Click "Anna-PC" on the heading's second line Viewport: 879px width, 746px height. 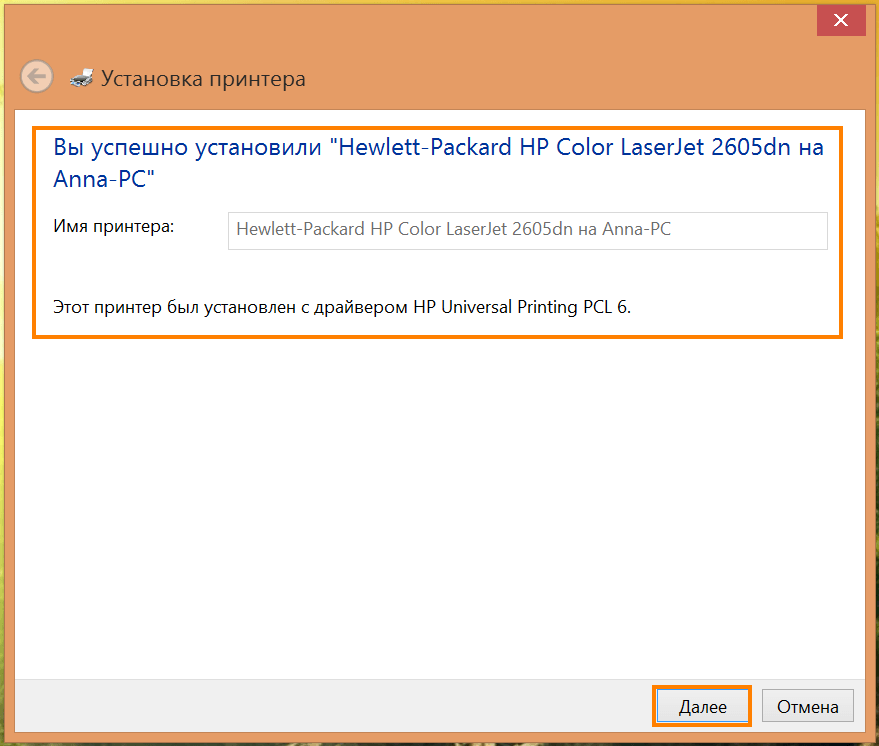[x=103, y=178]
